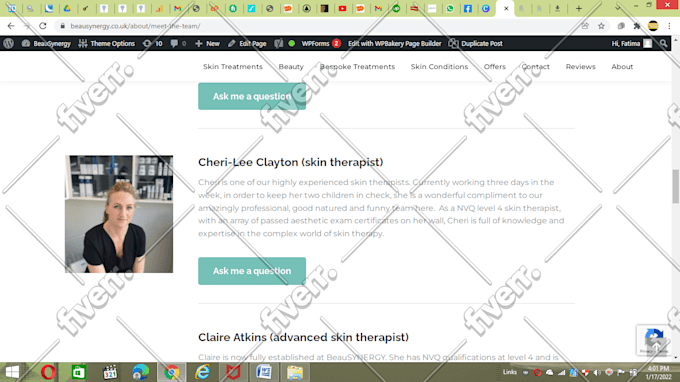Open a new tab with the plus button

tap(579, 8)
